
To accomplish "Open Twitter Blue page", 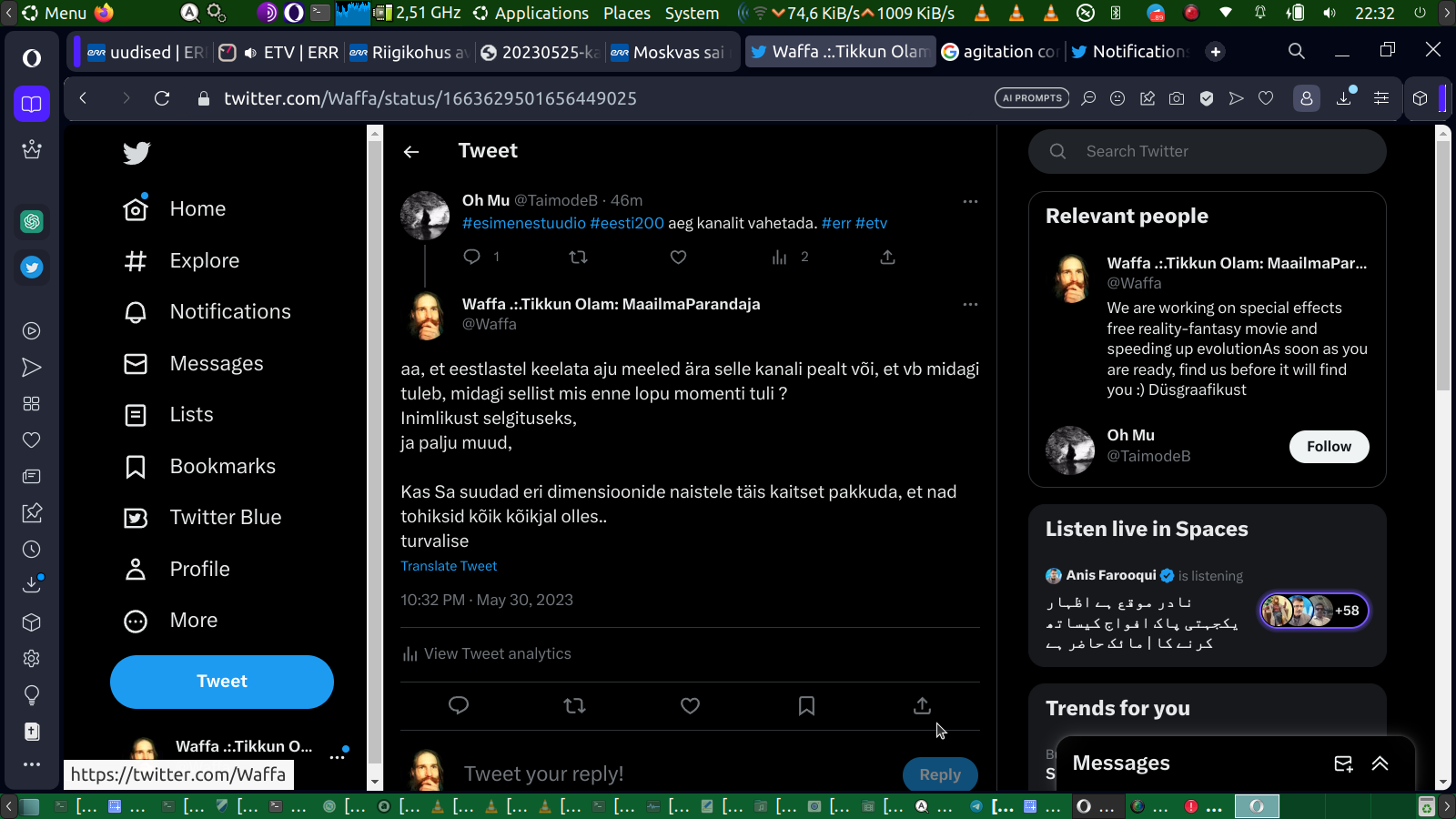I will [202, 517].
